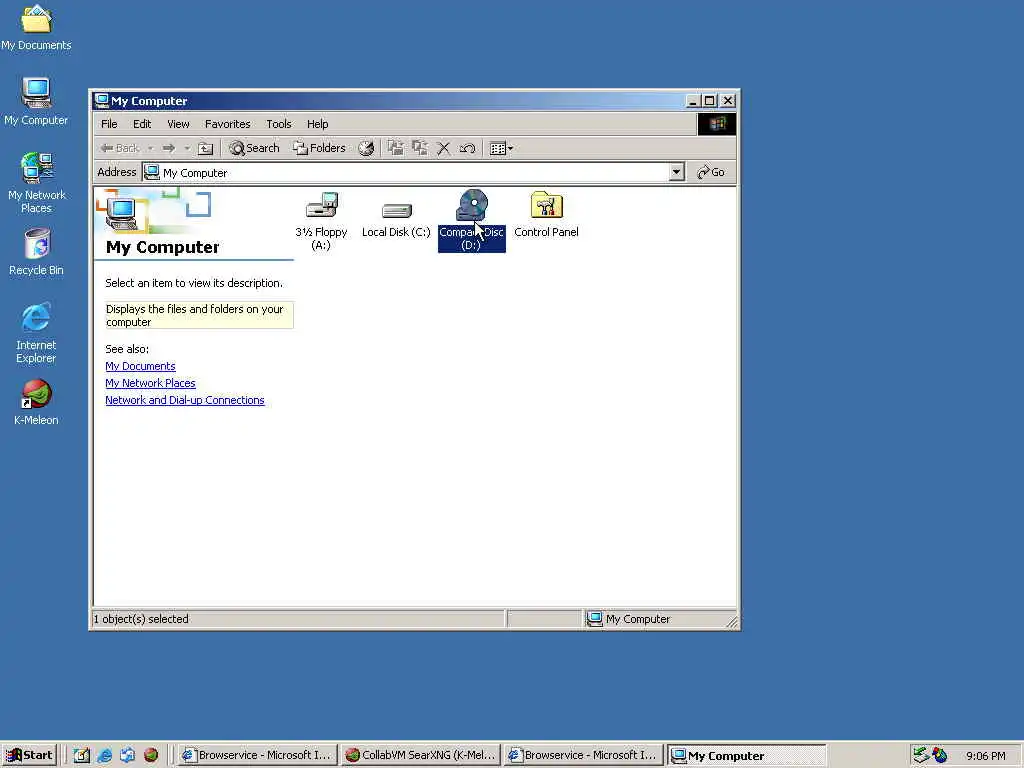Open the Forward history dropdown arrow
1024x768 pixels.
click(187, 148)
